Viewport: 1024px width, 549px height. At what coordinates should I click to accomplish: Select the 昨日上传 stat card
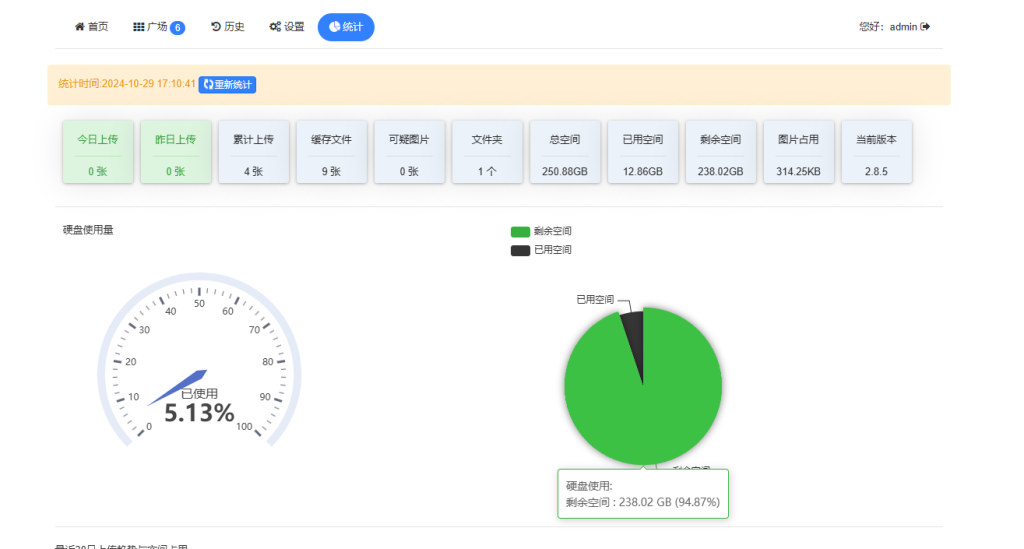coord(176,152)
